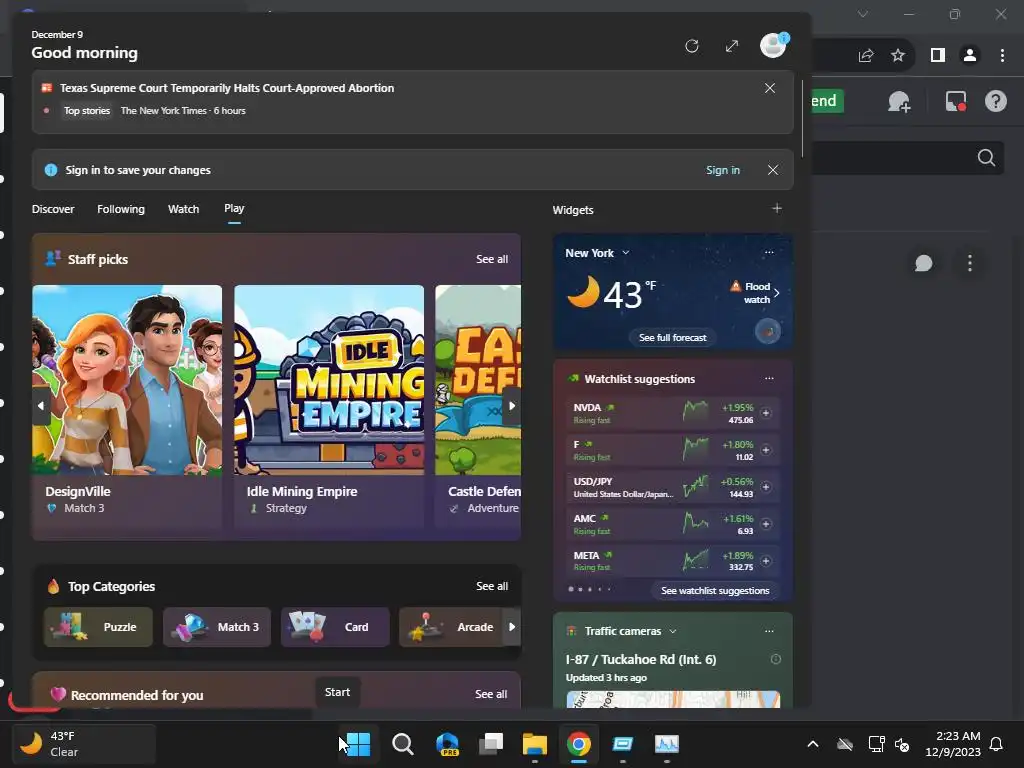Click the widgets panel scrollbar
Image resolution: width=1024 pixels, height=768 pixels.
tap(803, 118)
